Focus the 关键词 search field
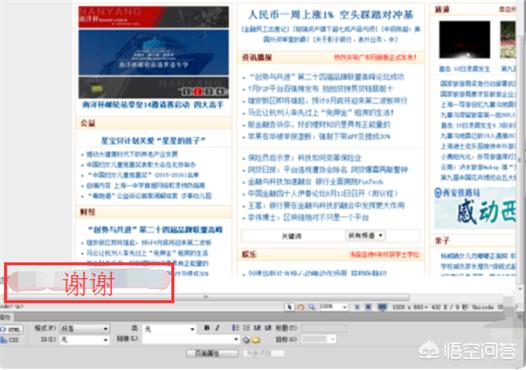The width and height of the screenshot is (526, 370). pos(293,236)
